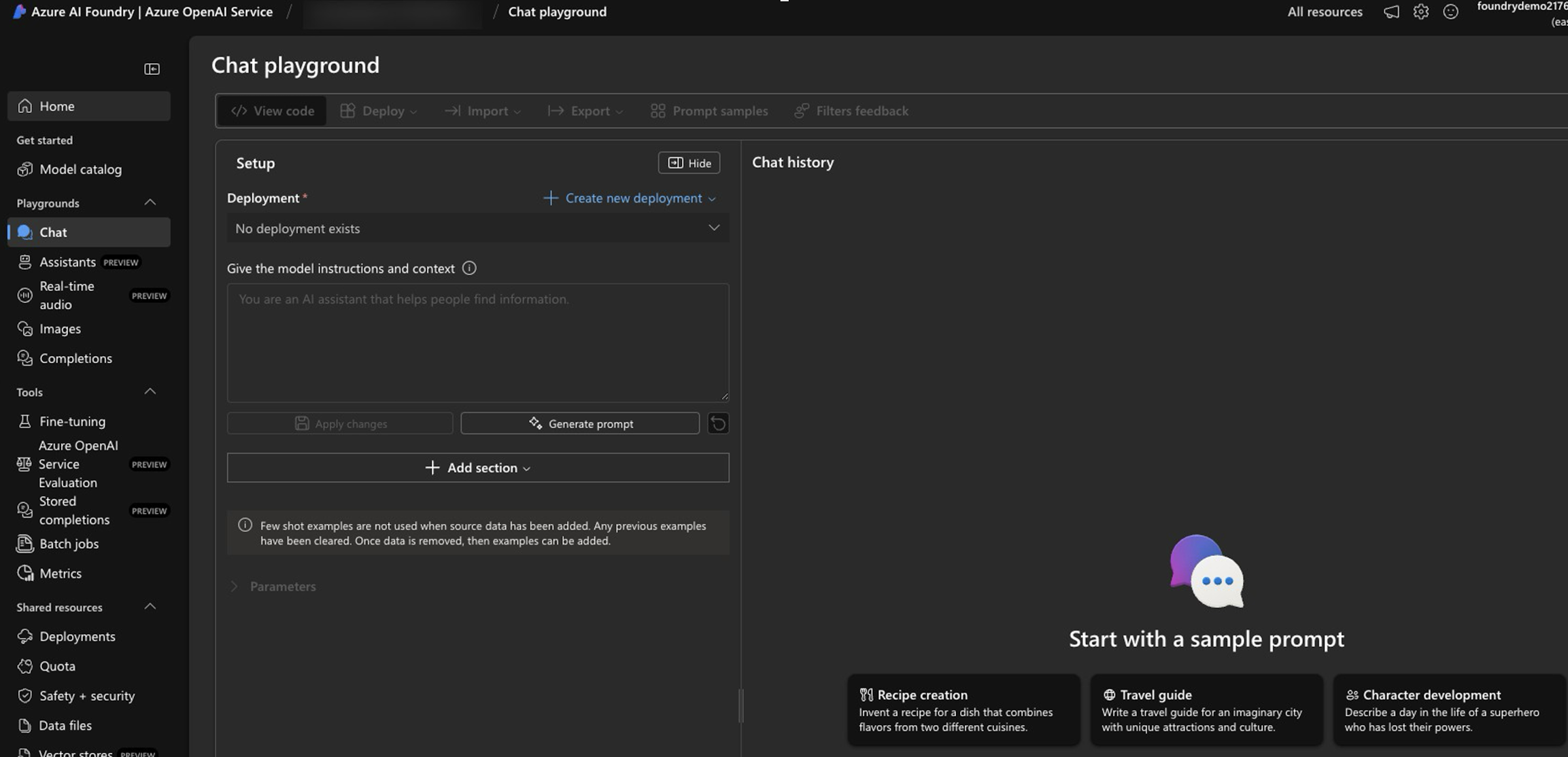Open the Deploy toolbar dropdown
The width and height of the screenshot is (1568, 757).
(x=379, y=111)
